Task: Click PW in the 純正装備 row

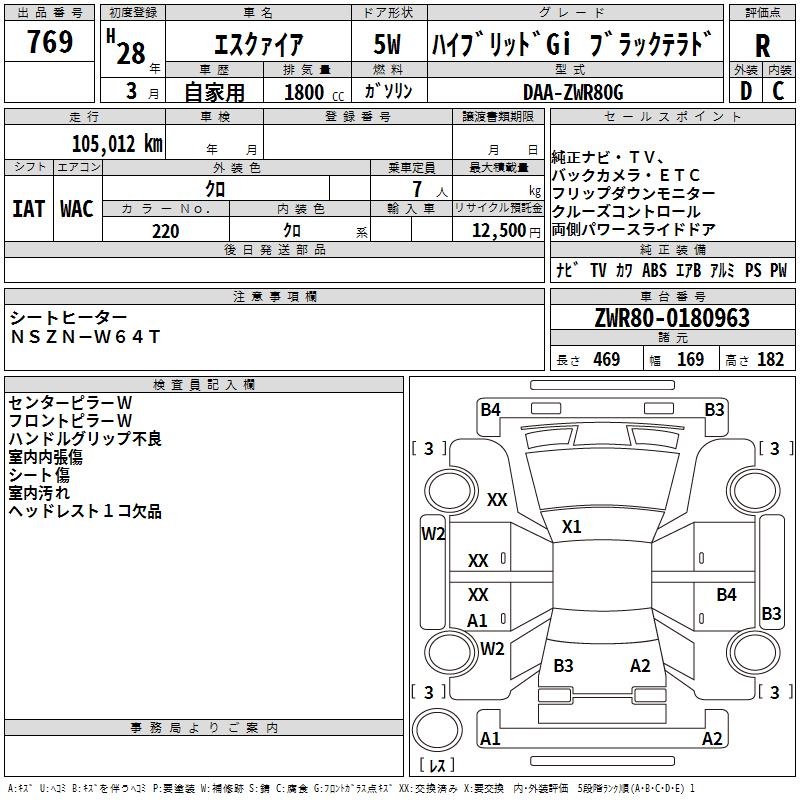Action: click(x=779, y=270)
